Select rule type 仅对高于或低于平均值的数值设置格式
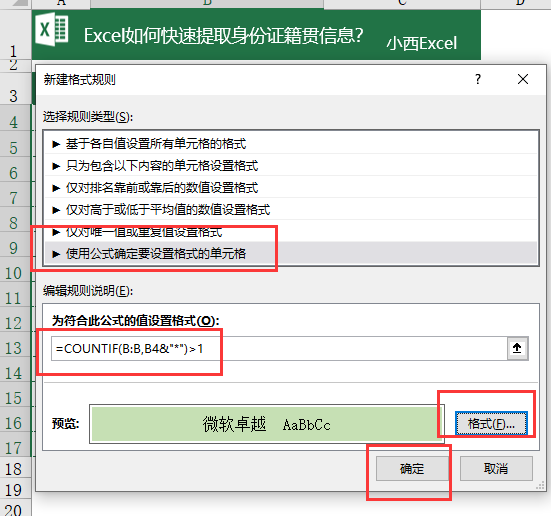551x516 pixels. (291, 210)
